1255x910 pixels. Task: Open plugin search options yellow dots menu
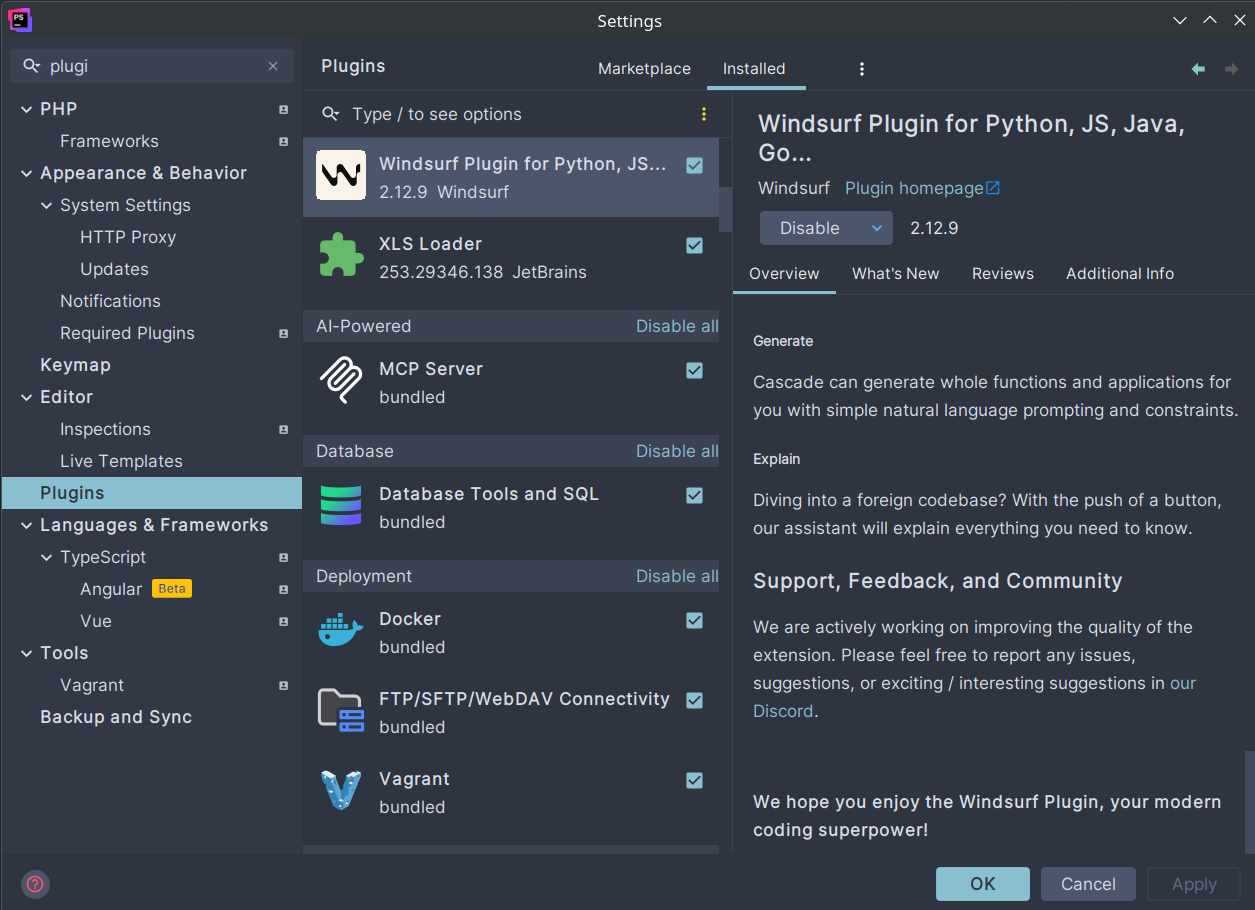click(704, 114)
